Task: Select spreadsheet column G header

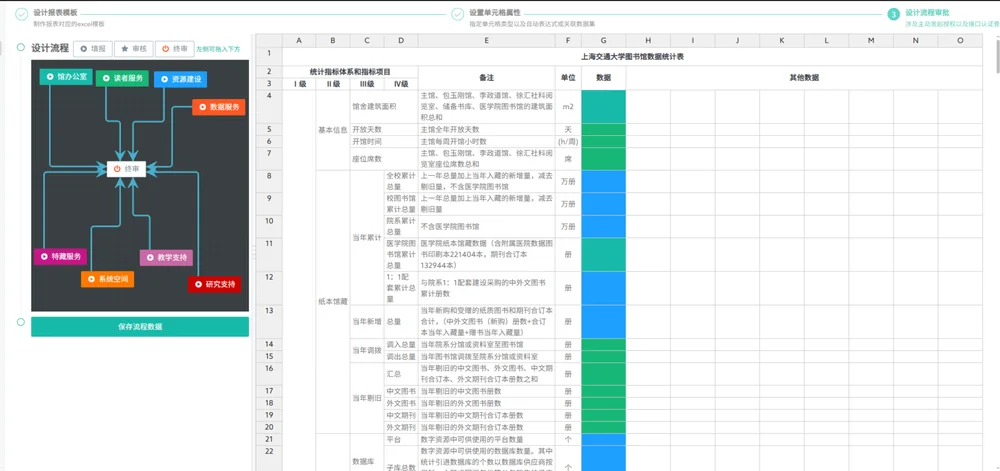Action: click(x=603, y=41)
